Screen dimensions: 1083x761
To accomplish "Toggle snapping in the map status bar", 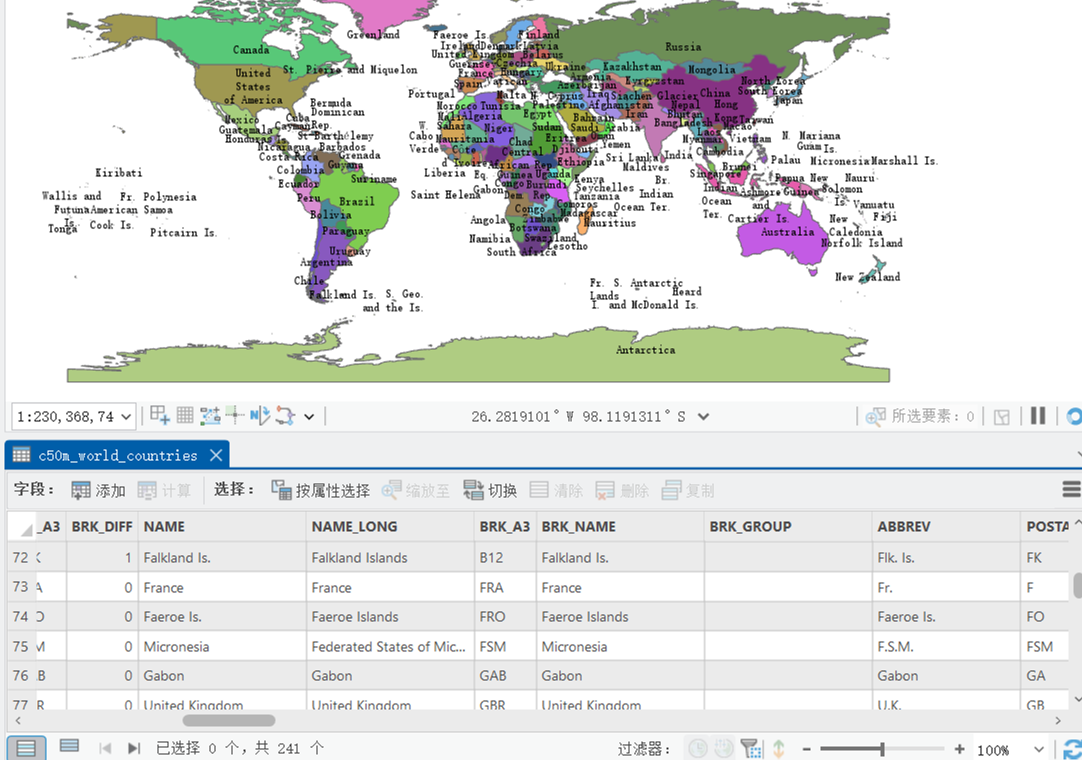I will (x=210, y=415).
